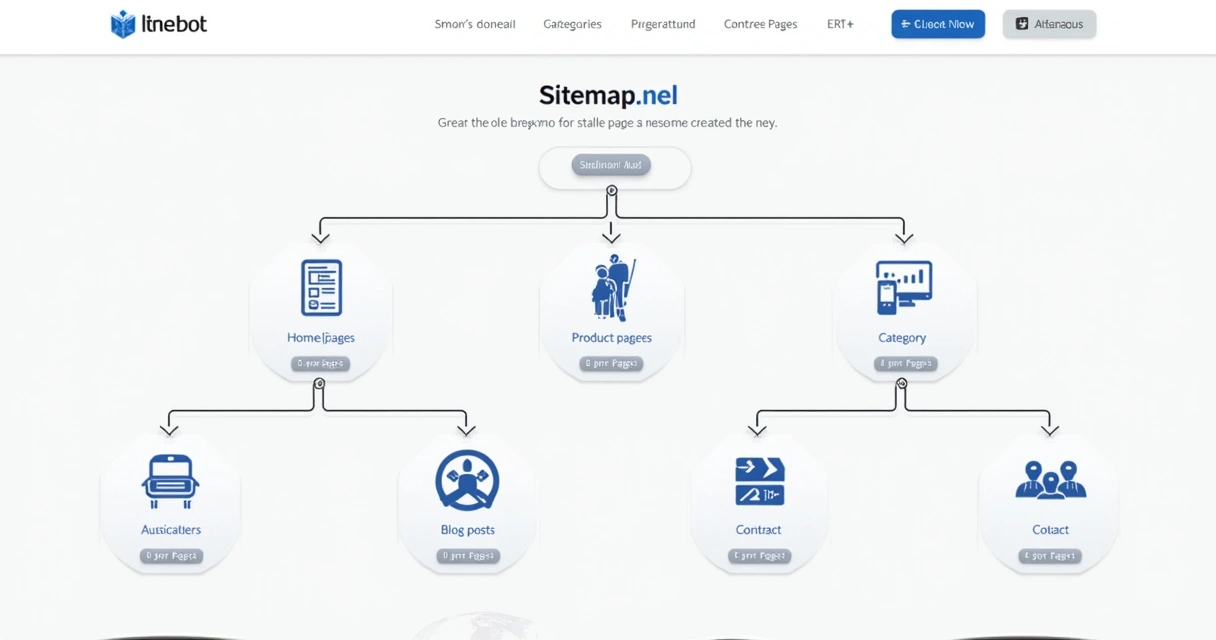Select the Home pages document icon
Image resolution: width=1216 pixels, height=640 pixels.
320,289
